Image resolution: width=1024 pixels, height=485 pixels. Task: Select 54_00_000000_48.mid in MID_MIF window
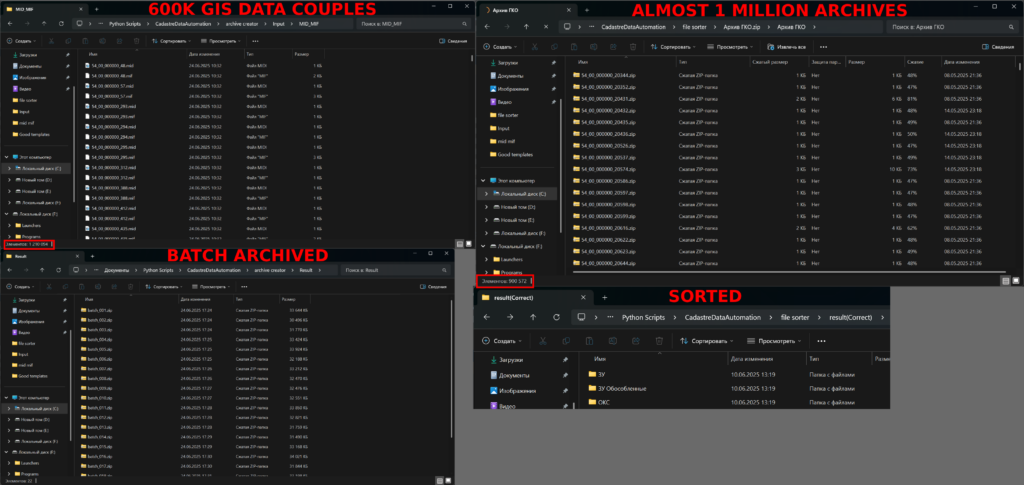(x=108, y=66)
